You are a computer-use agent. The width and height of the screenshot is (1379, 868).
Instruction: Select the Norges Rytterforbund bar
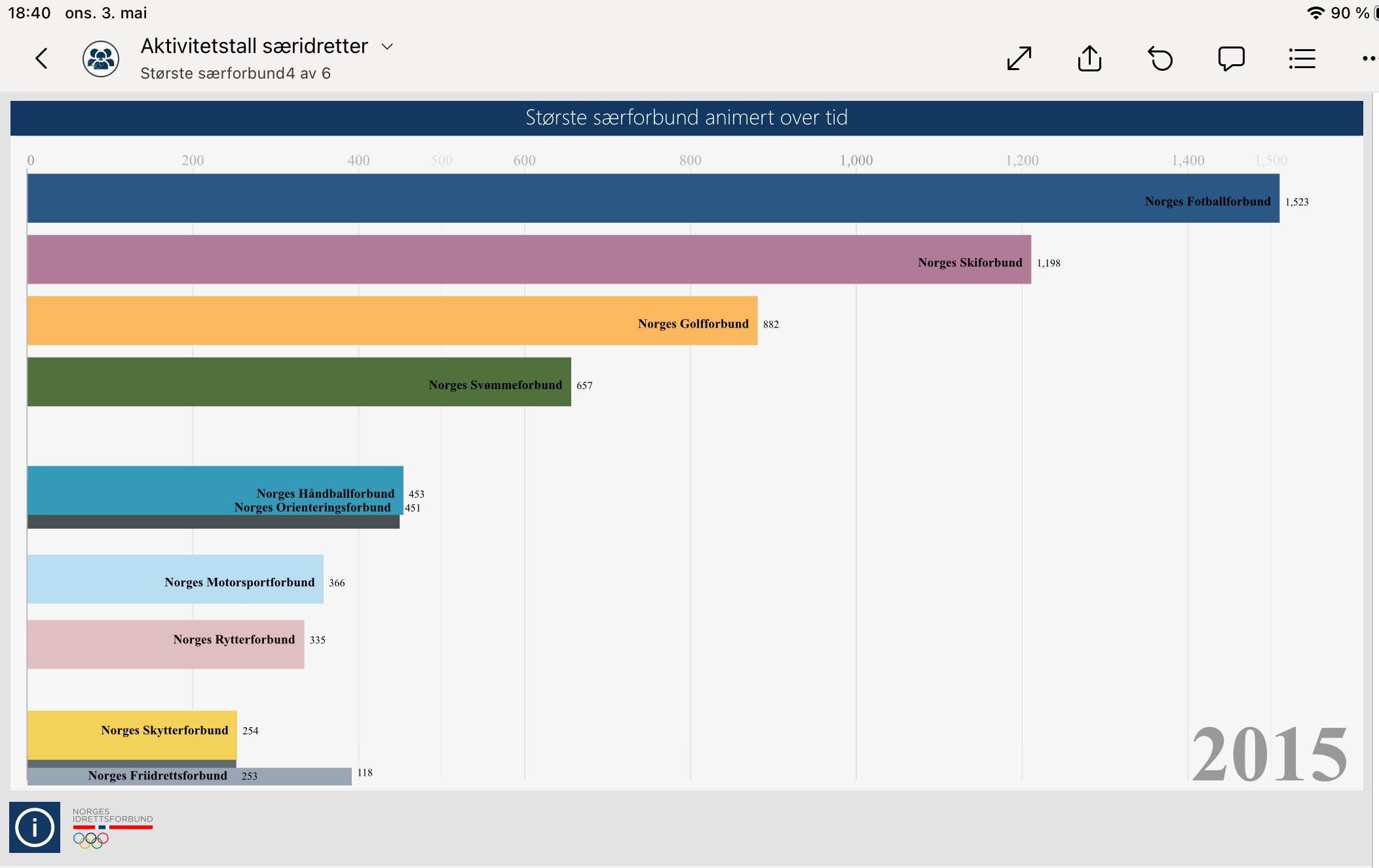click(x=166, y=645)
